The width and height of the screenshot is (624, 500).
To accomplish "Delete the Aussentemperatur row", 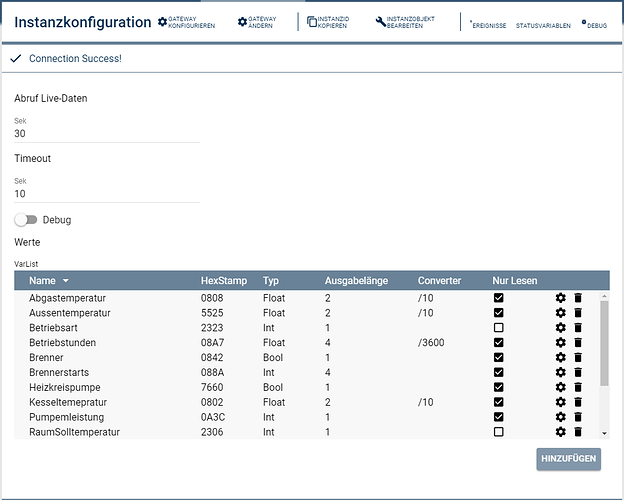I will point(578,312).
